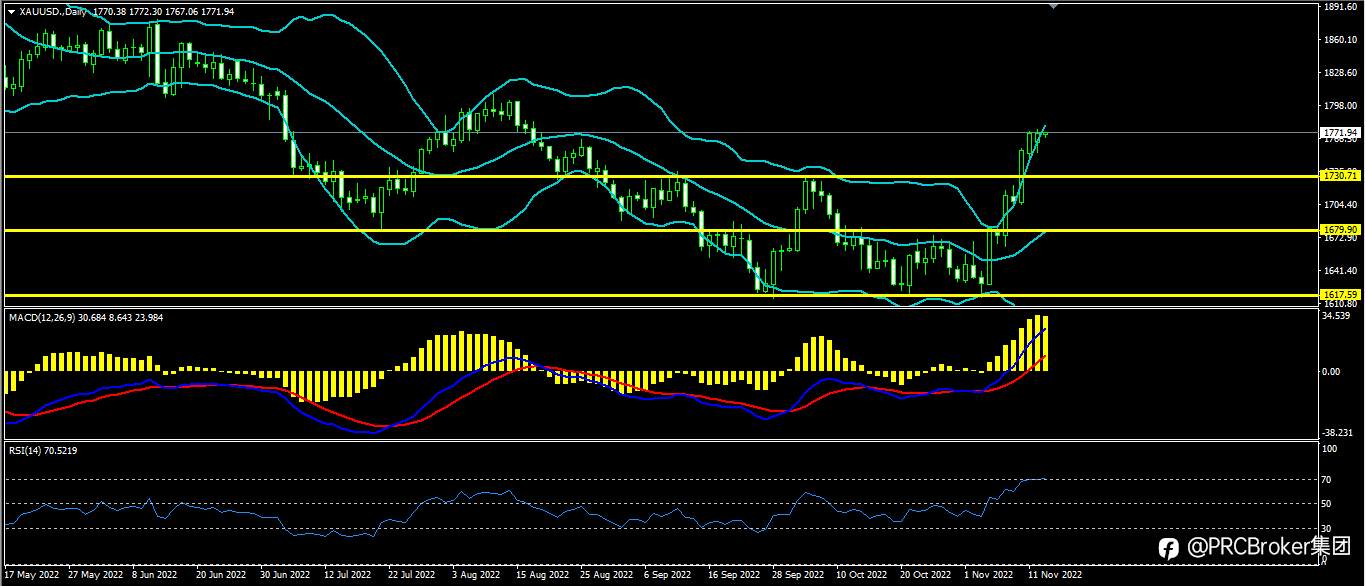
Task: Select the 1730.71 yellow horizontal line
Action: (660, 176)
